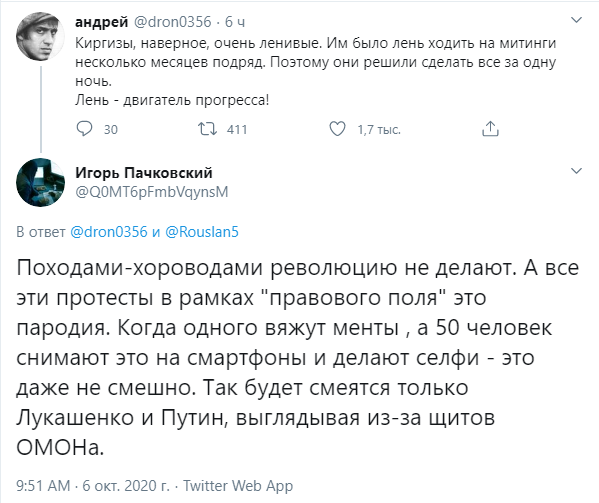Click the @Q0MT6pFmbVqynsM handle
The height and width of the screenshot is (503, 599).
(x=152, y=192)
